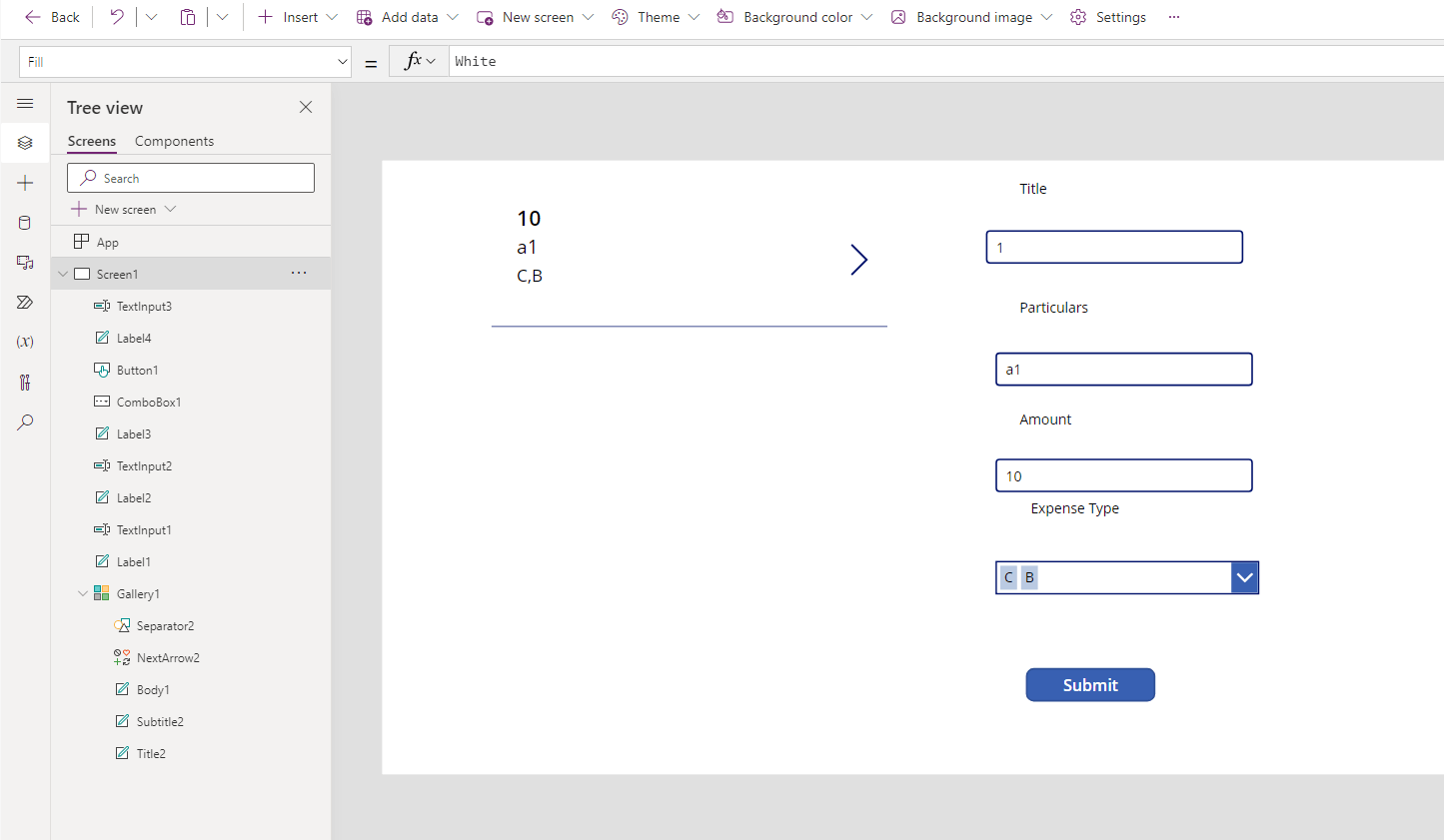The height and width of the screenshot is (840, 1444).
Task: Select the Screens tab
Action: 91,141
